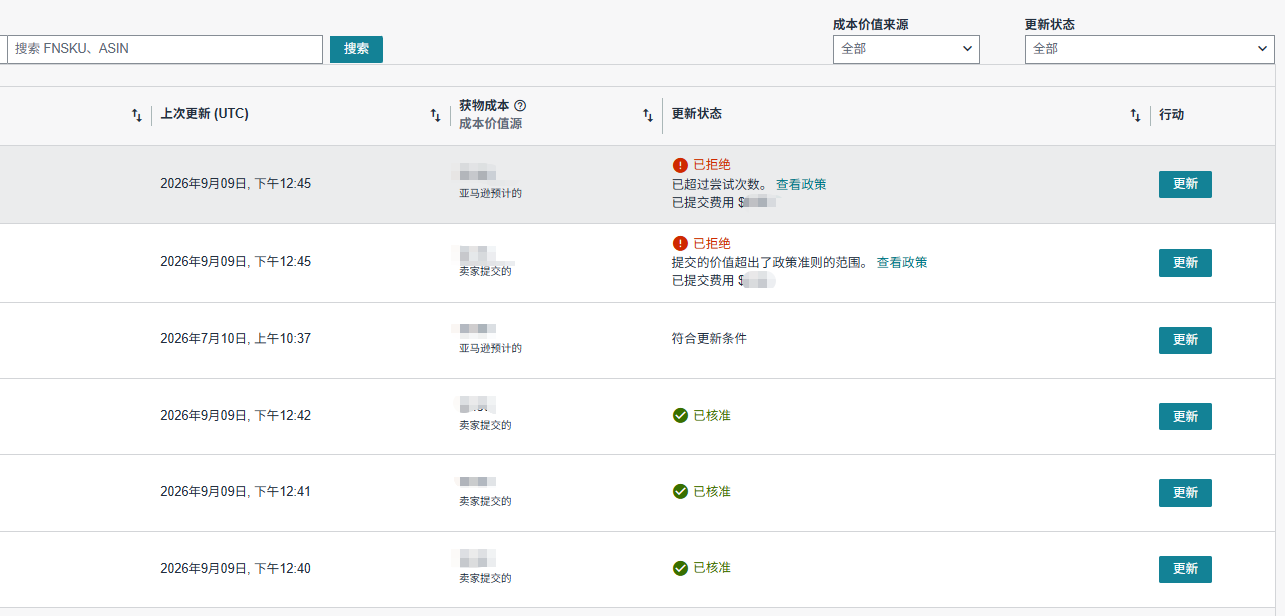Click the 符合更新条件 status text
Screen dimensions: 1285x616
(x=709, y=339)
